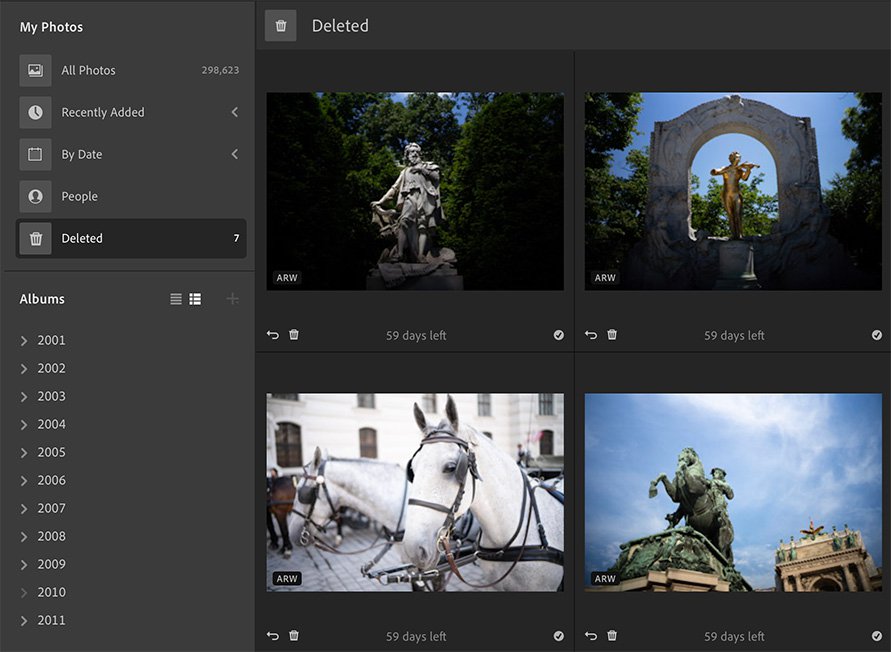The width and height of the screenshot is (891, 652).
Task: Toggle checkmark on golden violinist photo
Action: coord(877,335)
